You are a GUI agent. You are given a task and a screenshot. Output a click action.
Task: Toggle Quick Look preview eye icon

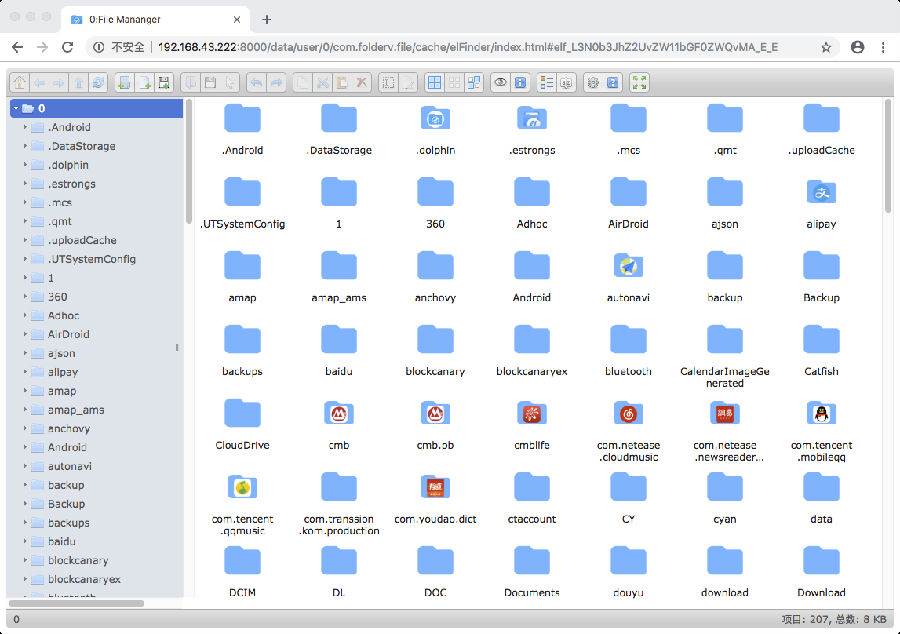501,83
